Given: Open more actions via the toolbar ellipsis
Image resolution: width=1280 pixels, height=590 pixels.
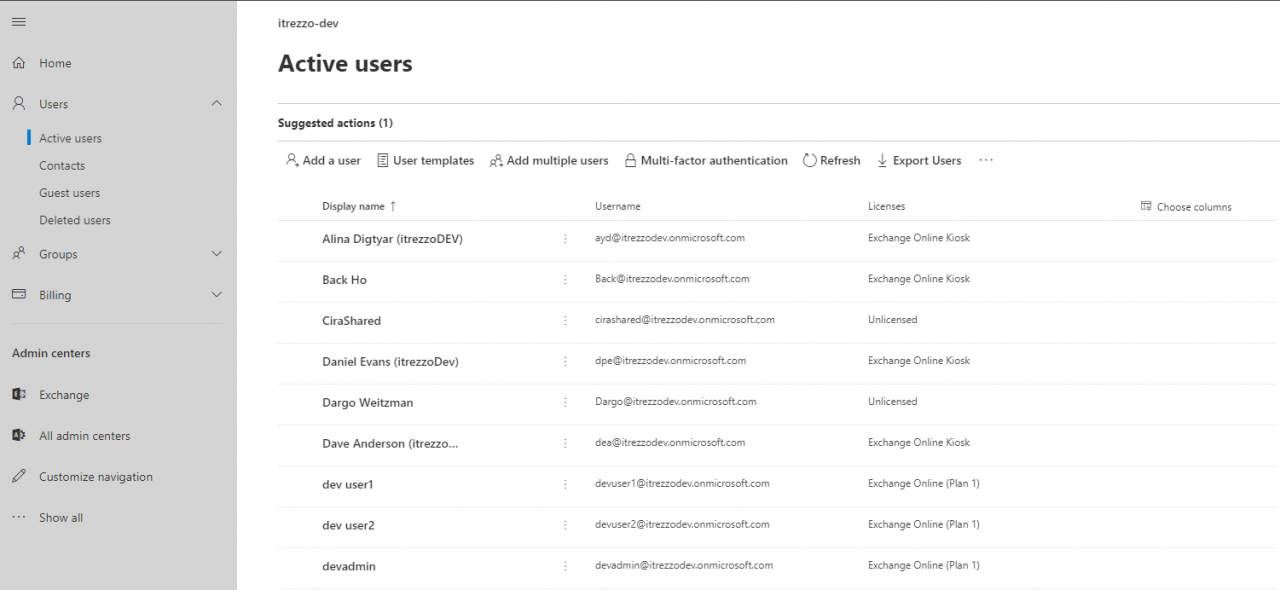Looking at the screenshot, I should tap(985, 160).
